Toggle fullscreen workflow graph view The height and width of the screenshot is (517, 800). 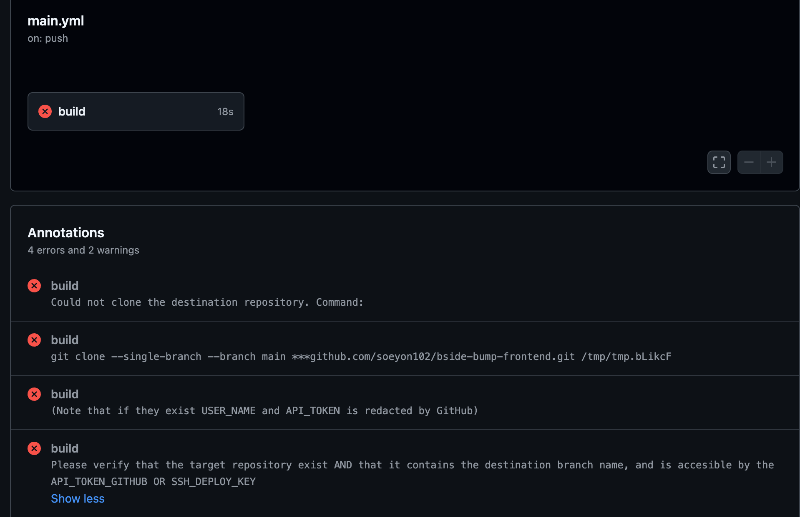click(719, 162)
